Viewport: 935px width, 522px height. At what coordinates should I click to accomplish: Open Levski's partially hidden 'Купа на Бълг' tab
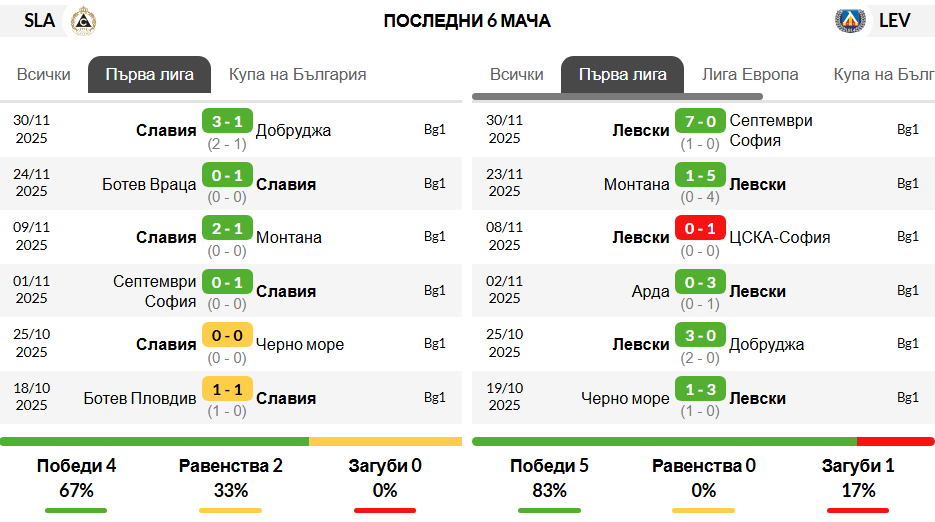[x=884, y=75]
